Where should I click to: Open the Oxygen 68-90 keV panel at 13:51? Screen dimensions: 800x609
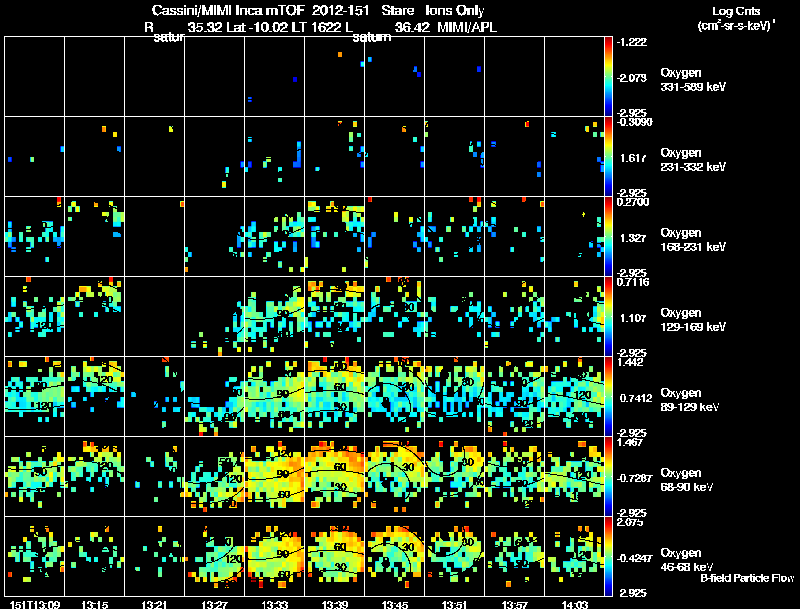[455, 476]
